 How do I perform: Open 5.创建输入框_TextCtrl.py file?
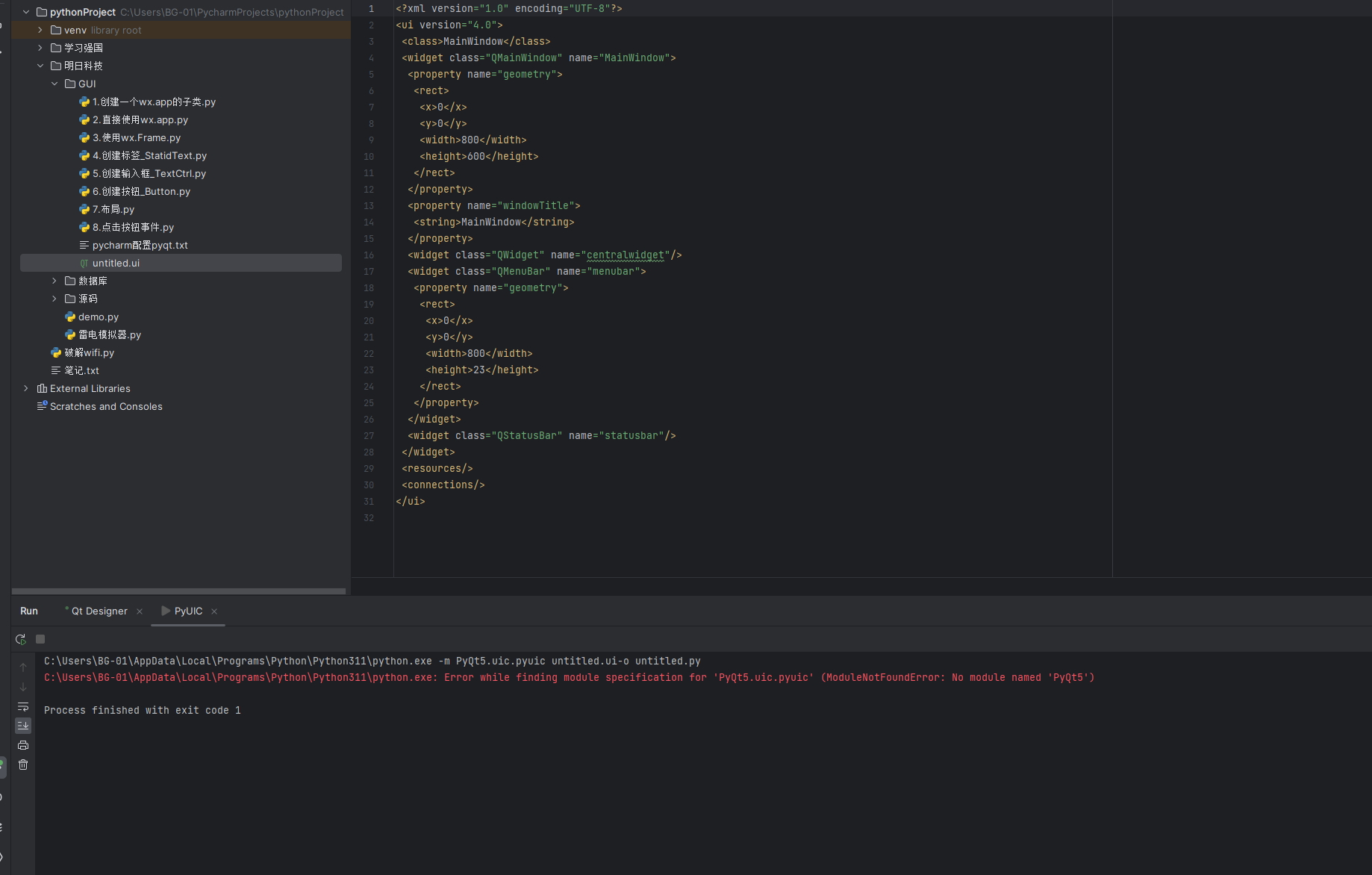(x=149, y=173)
